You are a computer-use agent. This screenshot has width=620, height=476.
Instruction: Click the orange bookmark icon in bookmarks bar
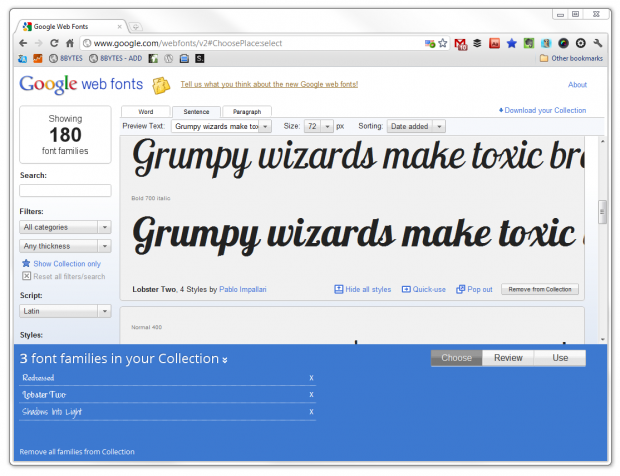pos(38,59)
